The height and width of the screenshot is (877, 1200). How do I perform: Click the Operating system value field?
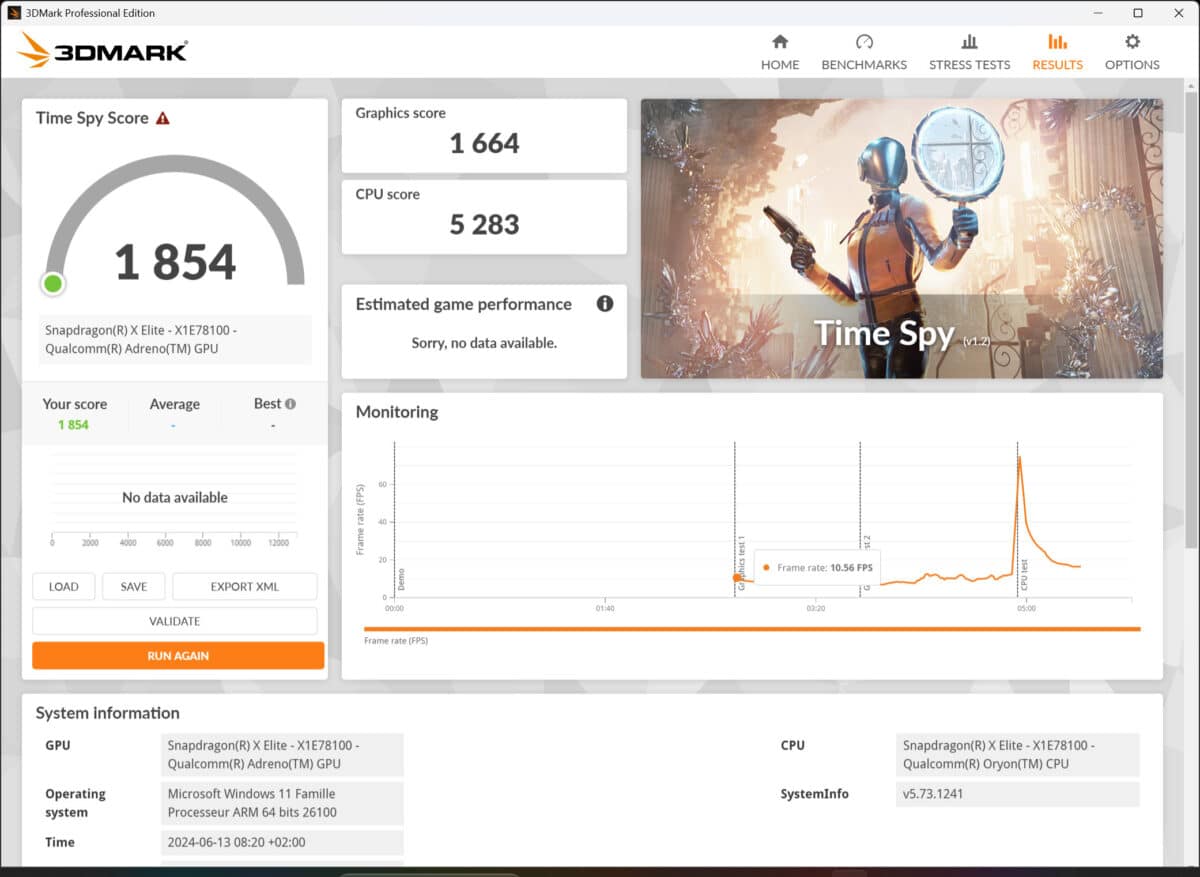283,803
